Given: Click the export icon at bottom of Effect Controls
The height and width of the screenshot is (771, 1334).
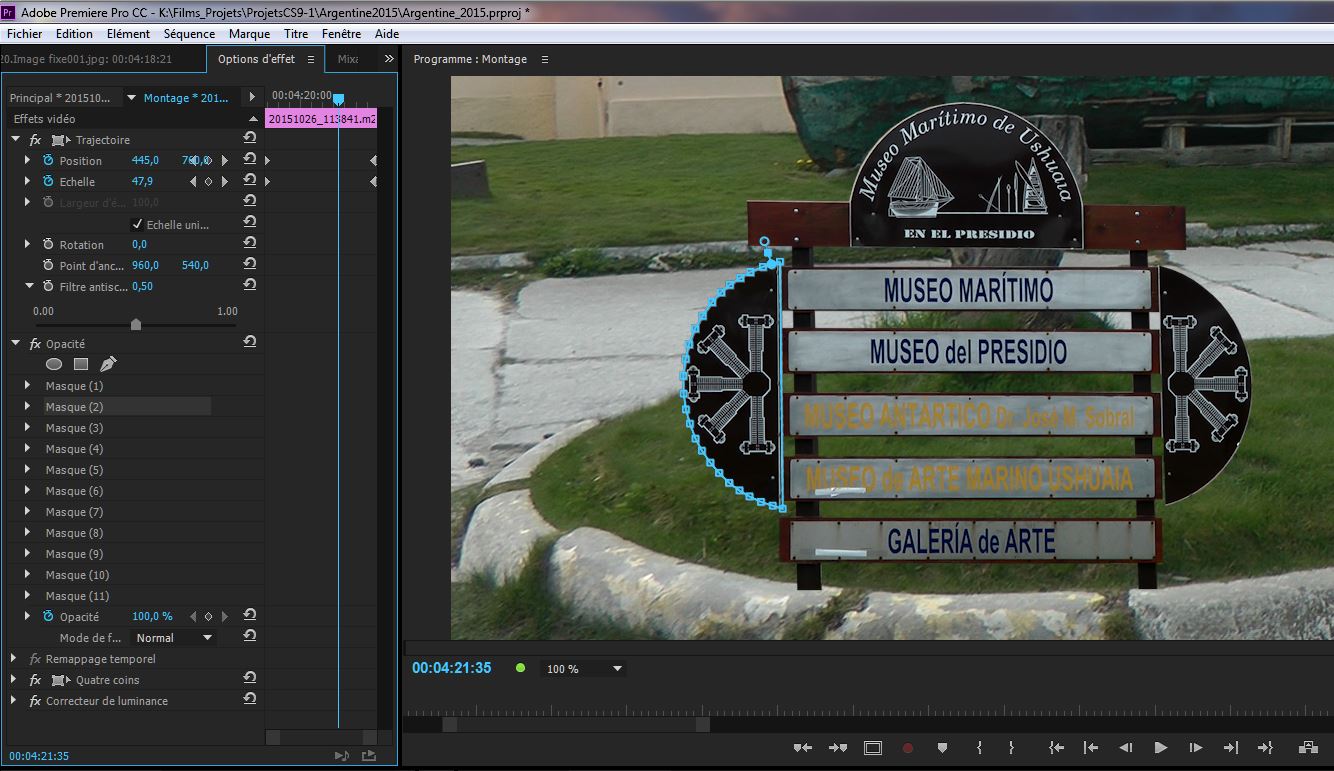Looking at the screenshot, I should coord(369,756).
